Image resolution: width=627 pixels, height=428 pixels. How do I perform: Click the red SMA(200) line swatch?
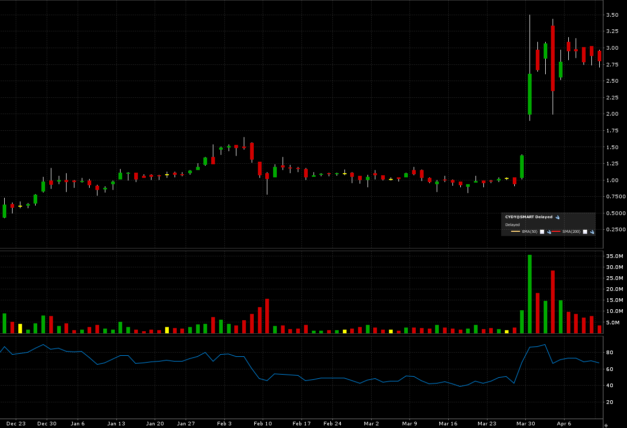555,231
